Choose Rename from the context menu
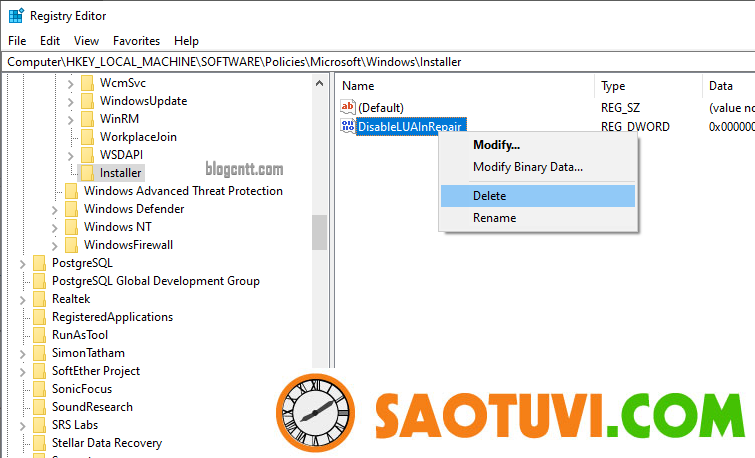The image size is (755, 458). point(538,218)
